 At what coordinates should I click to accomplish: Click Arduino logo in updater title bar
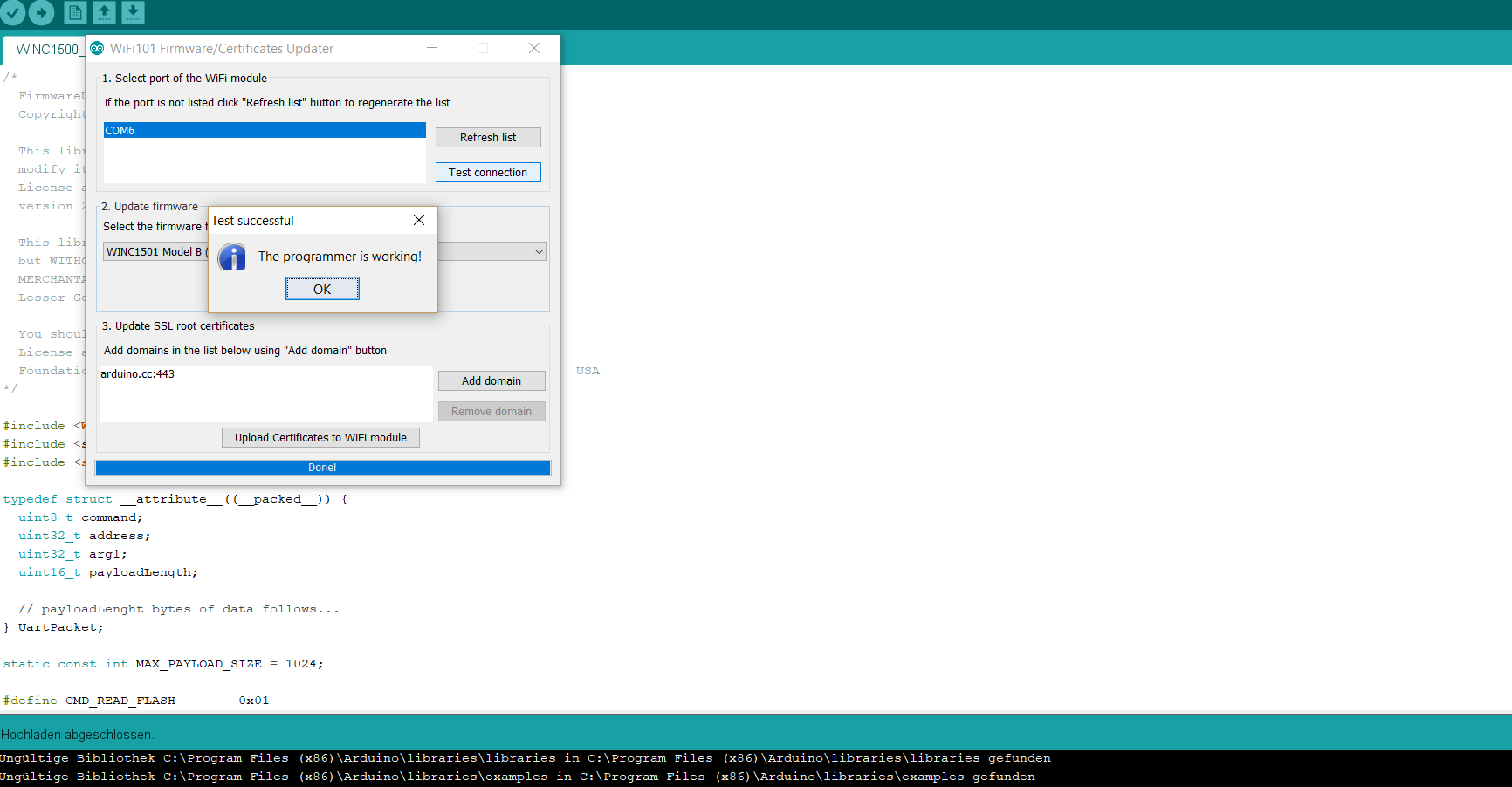coord(97,48)
